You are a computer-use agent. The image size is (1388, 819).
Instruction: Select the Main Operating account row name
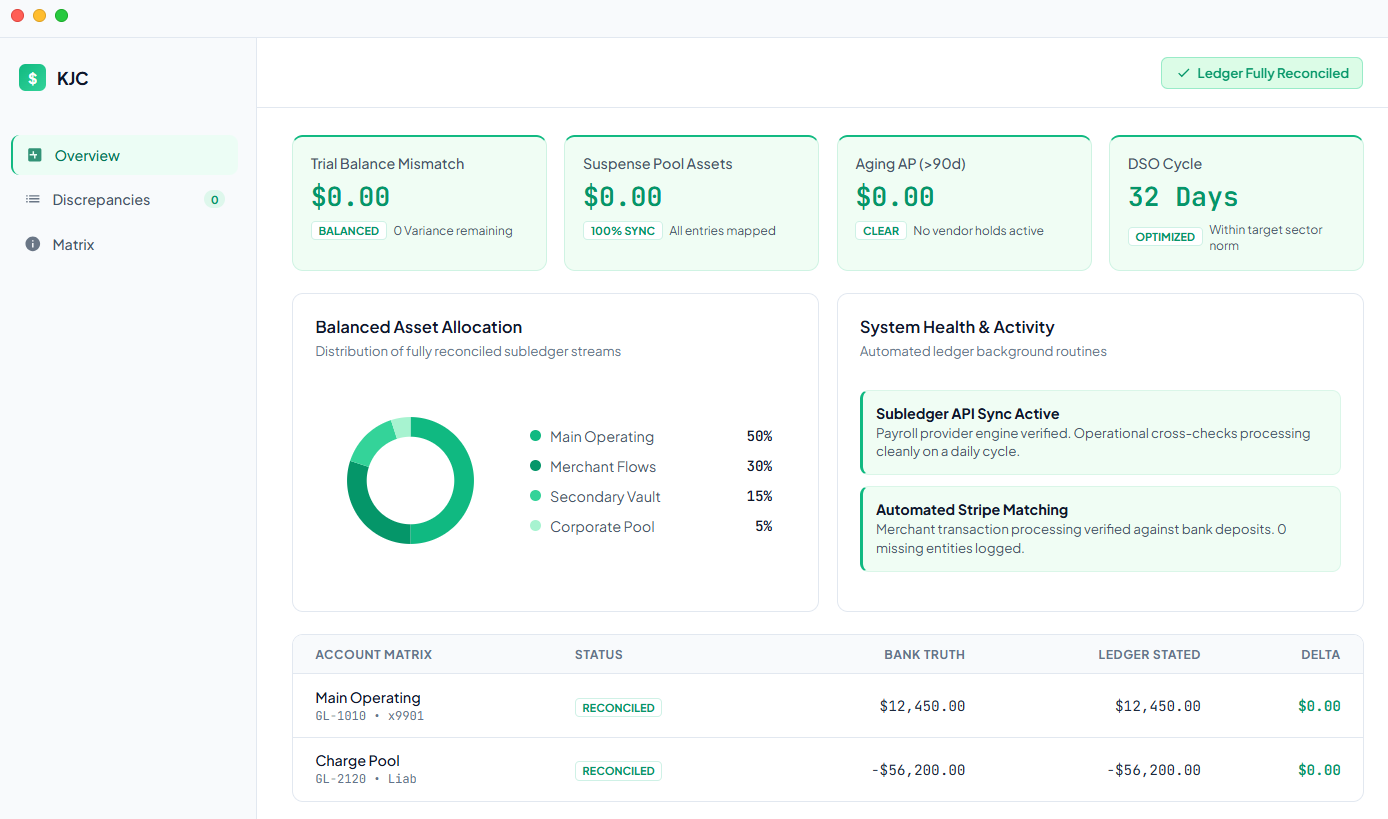point(368,698)
